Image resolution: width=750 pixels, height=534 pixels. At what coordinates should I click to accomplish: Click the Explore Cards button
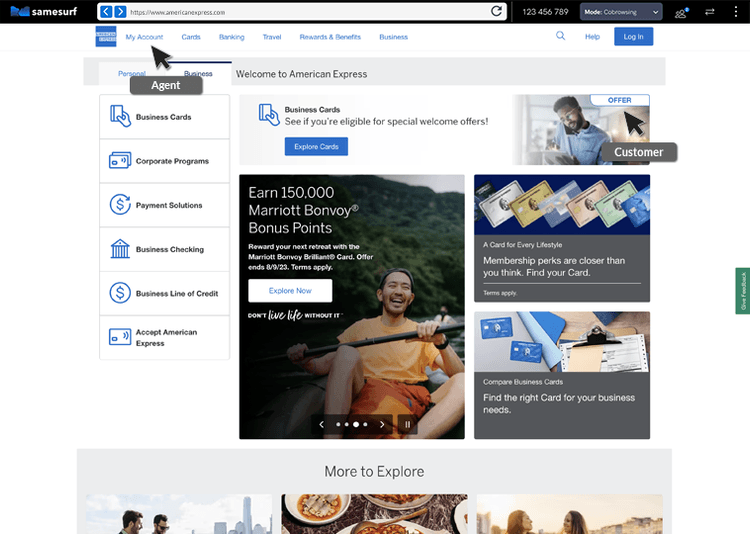[316, 146]
